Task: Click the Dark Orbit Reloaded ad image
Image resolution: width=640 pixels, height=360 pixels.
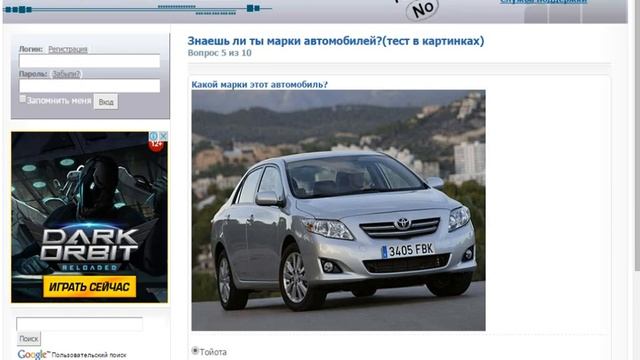Action: tap(89, 217)
